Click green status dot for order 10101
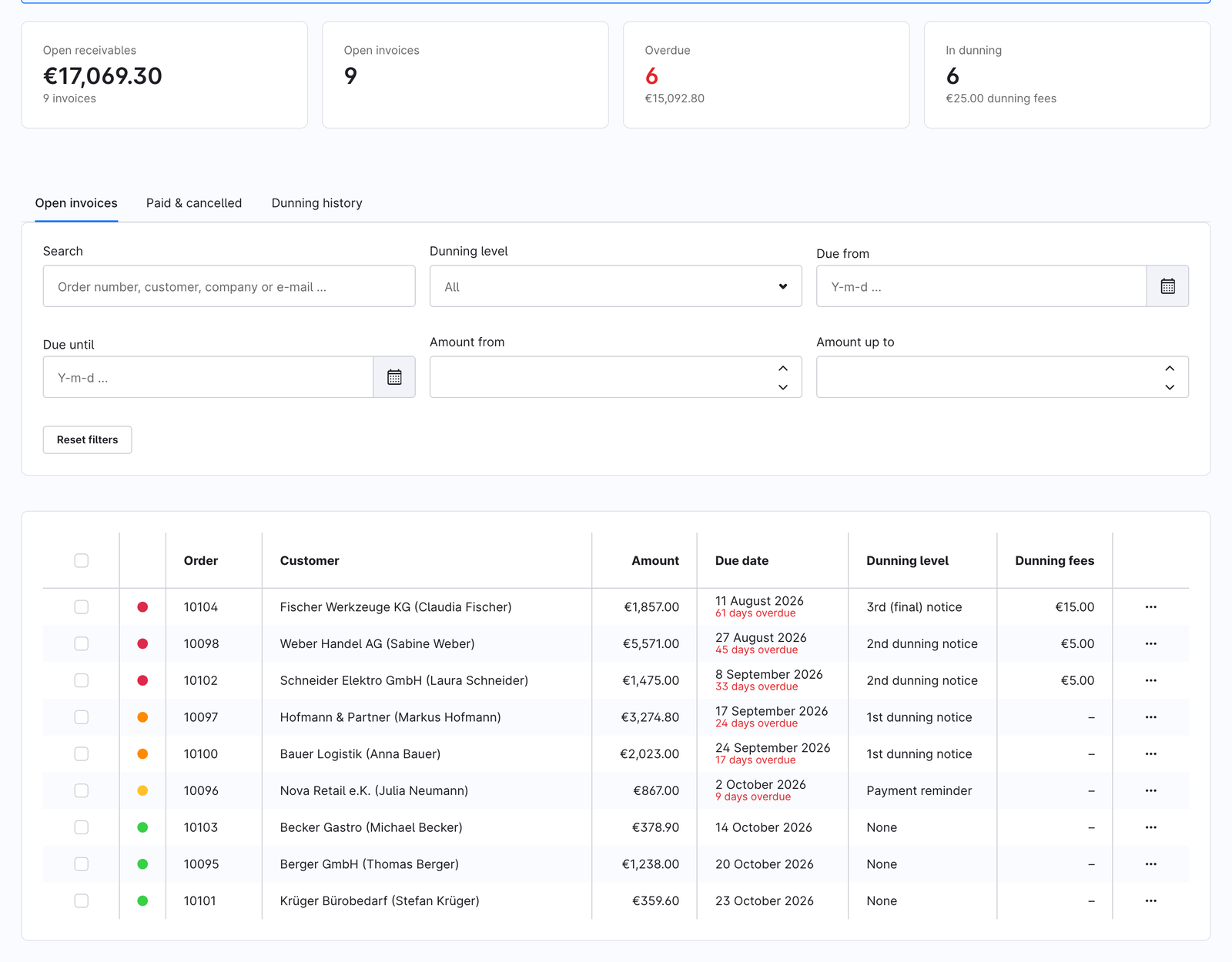The height and width of the screenshot is (962, 1232). click(142, 901)
